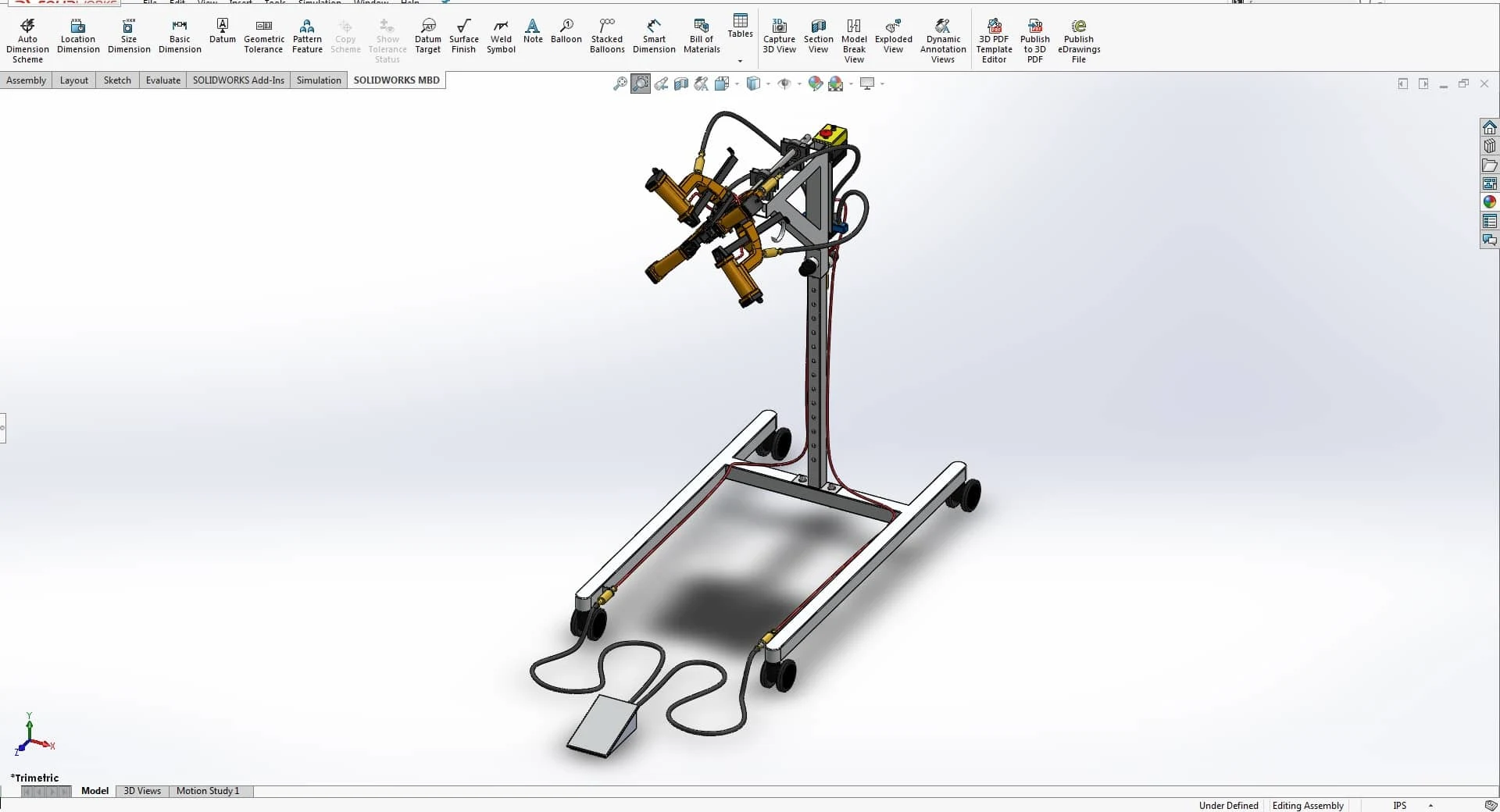1500x812 pixels.
Task: Select the Size Dimension tool
Action: 129,36
